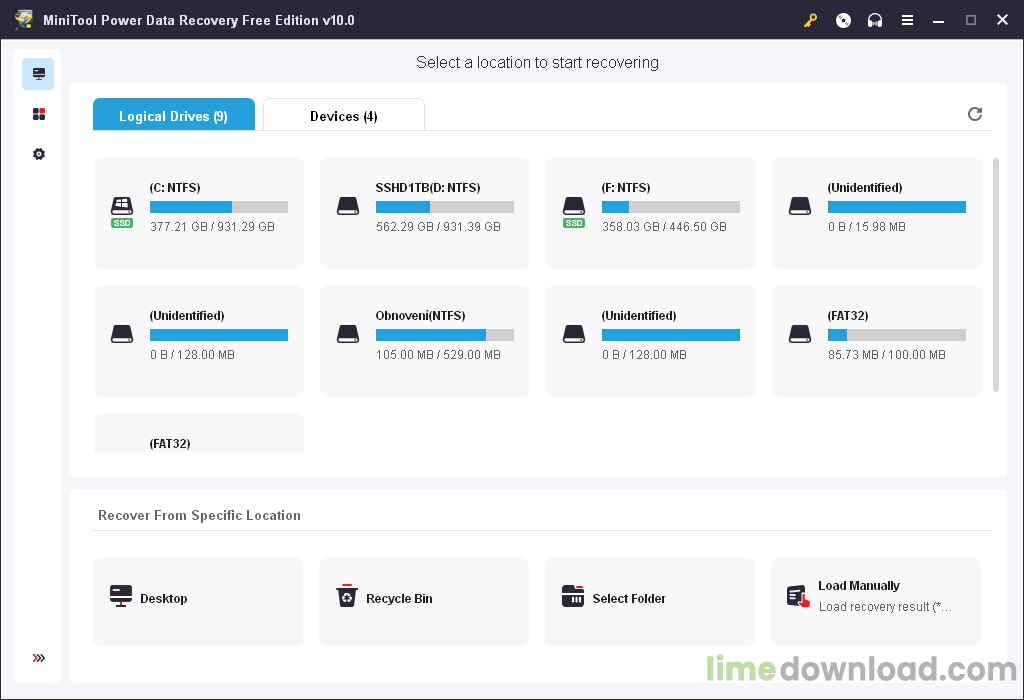Switch to the Logical Drives tab
The image size is (1024, 700).
click(173, 116)
